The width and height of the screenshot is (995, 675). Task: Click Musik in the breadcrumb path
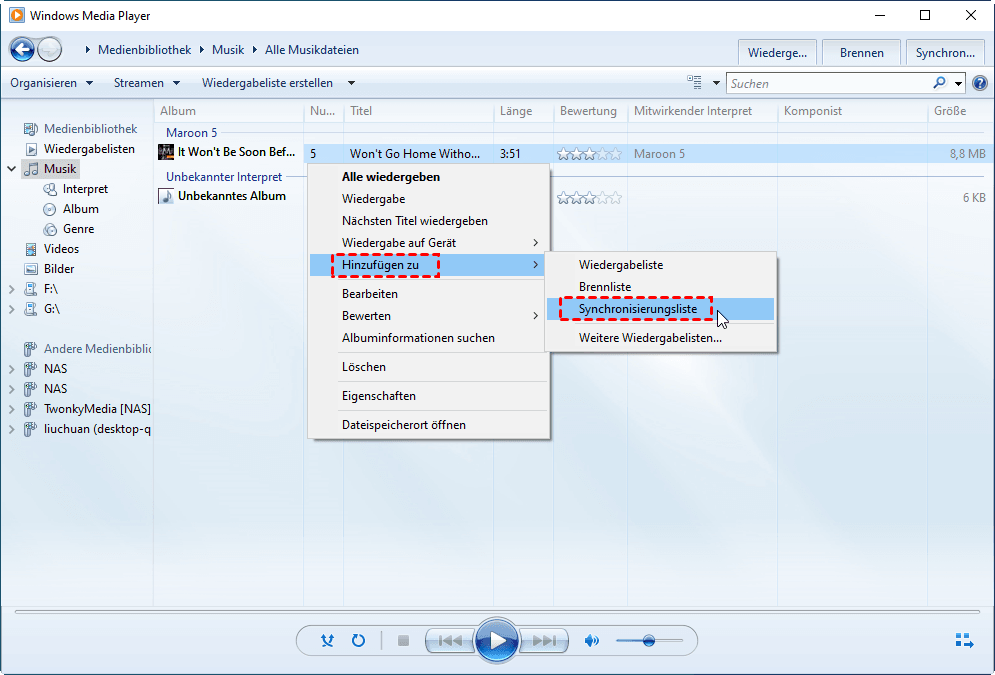pos(228,49)
